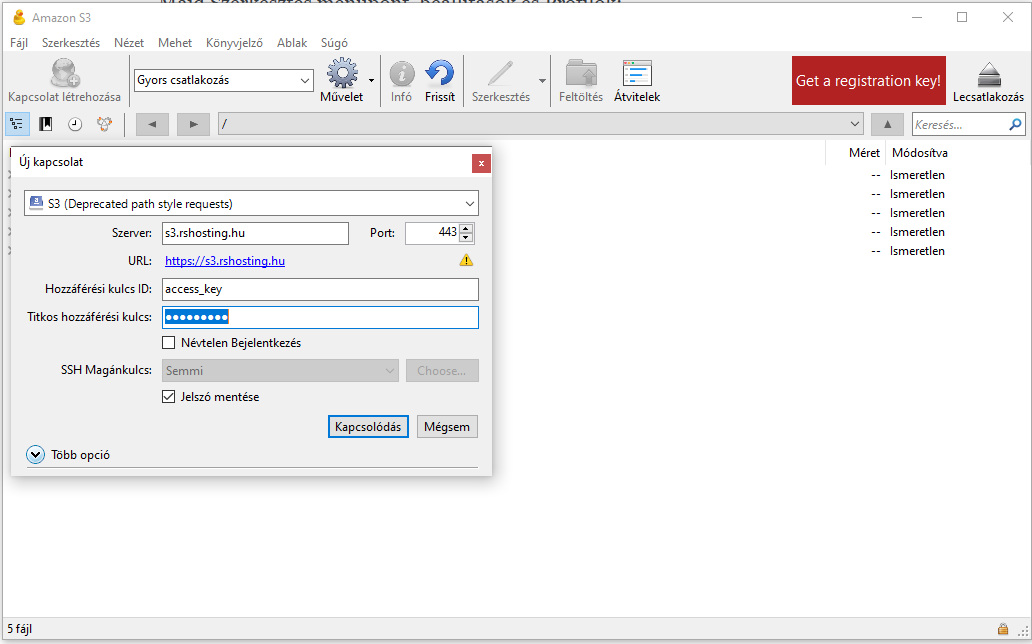Open the Átvitelek transfers window
This screenshot has height=644, width=1032.
click(637, 75)
